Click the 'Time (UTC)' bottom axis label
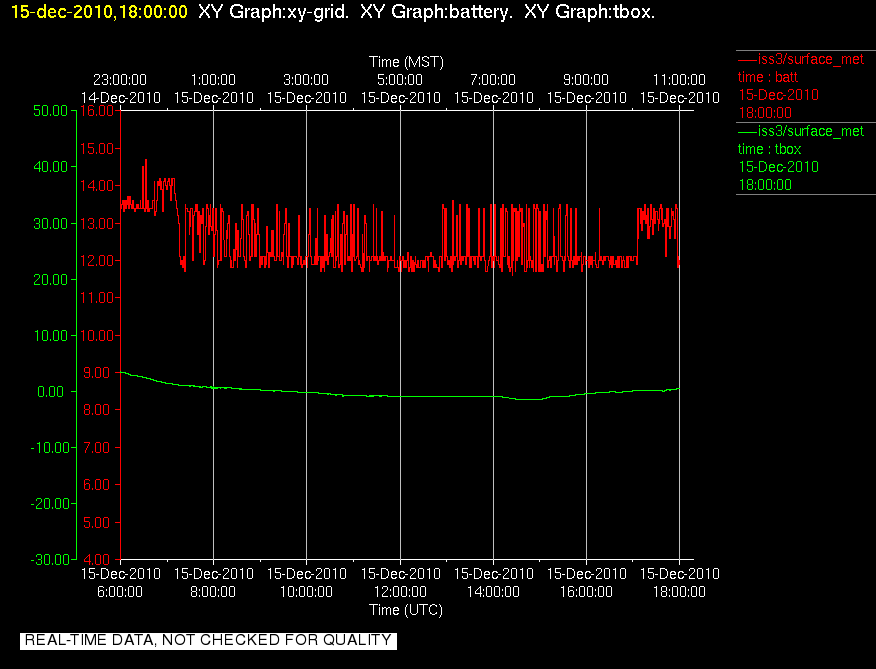Viewport: 876px width, 669px height. 406,610
